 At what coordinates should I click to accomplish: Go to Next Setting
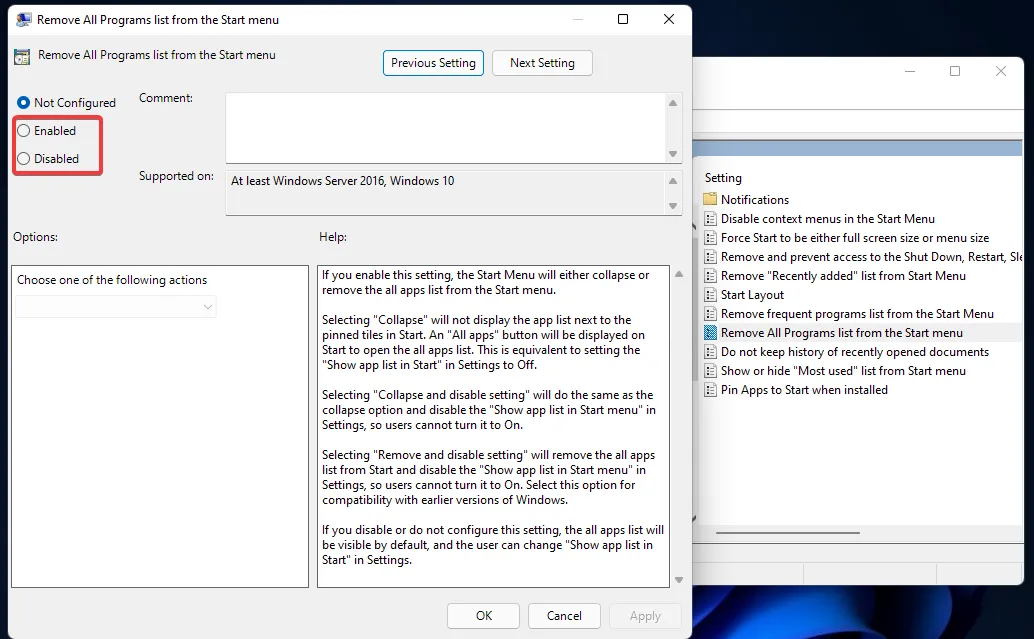tap(542, 63)
